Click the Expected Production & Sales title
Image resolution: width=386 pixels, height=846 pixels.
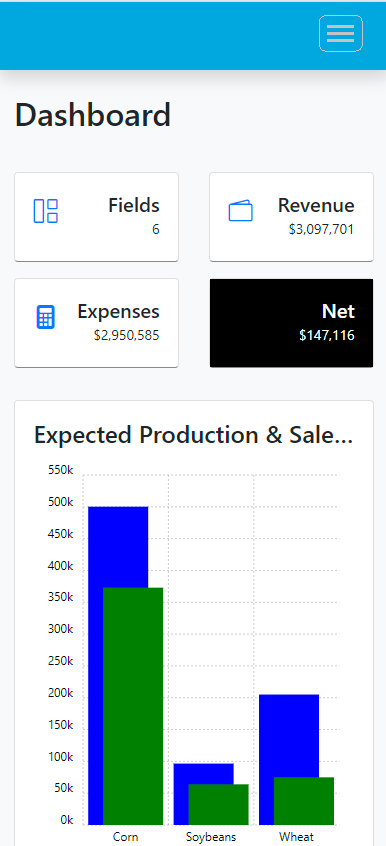tap(193, 435)
